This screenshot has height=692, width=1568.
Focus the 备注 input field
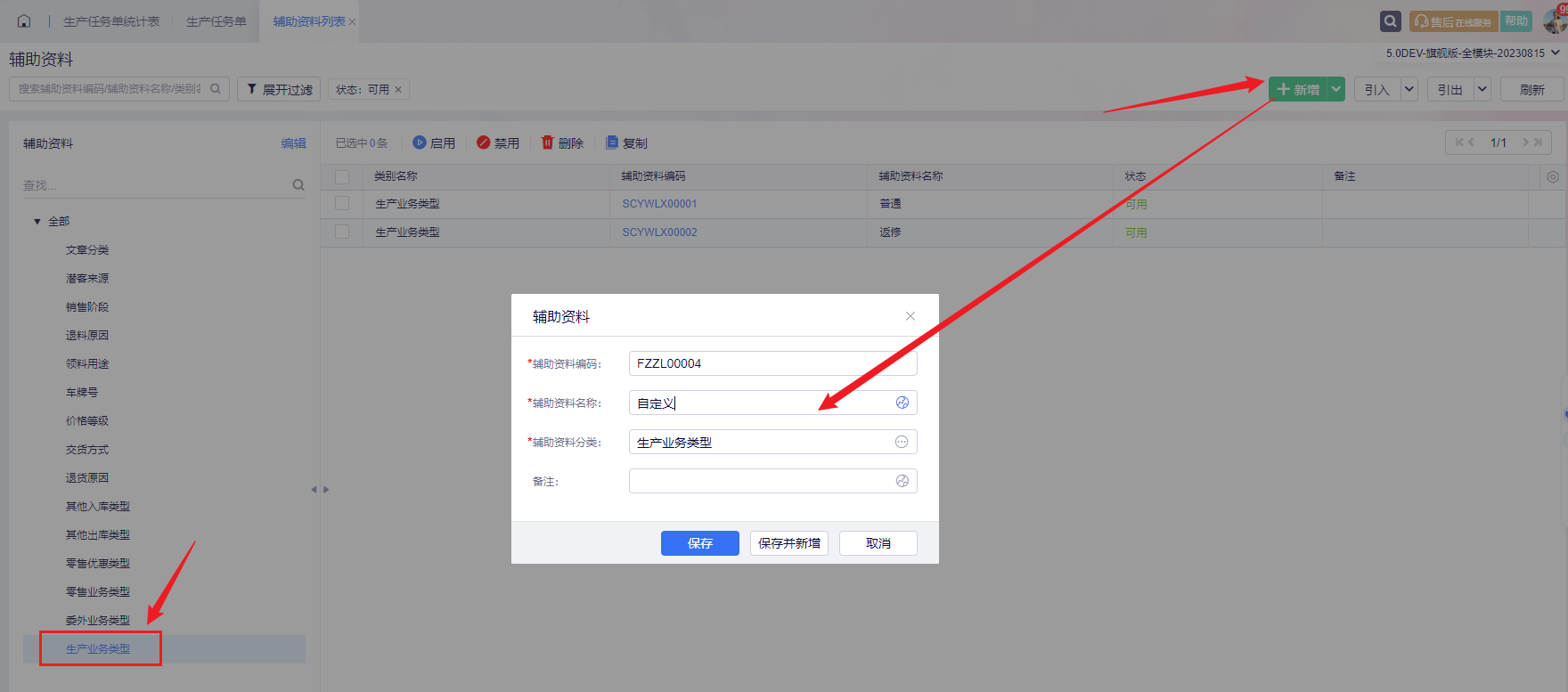pyautogui.click(x=773, y=481)
